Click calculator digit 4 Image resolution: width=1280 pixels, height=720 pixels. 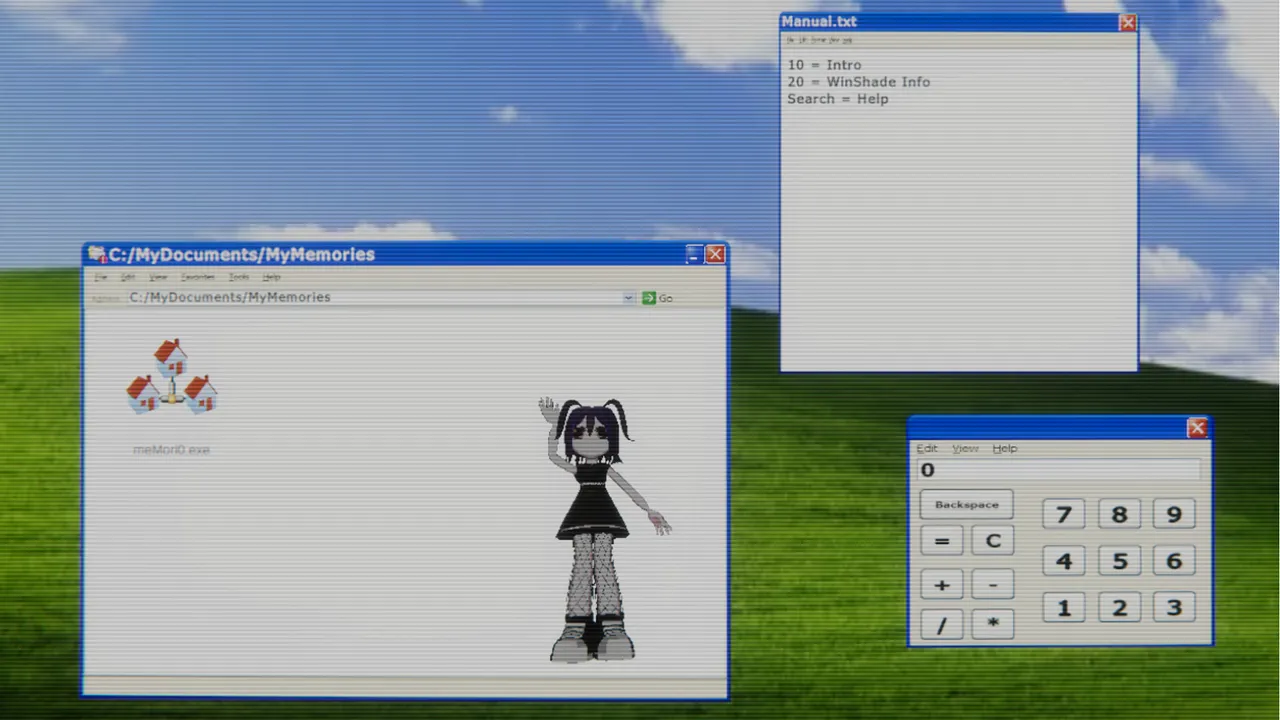(1064, 561)
